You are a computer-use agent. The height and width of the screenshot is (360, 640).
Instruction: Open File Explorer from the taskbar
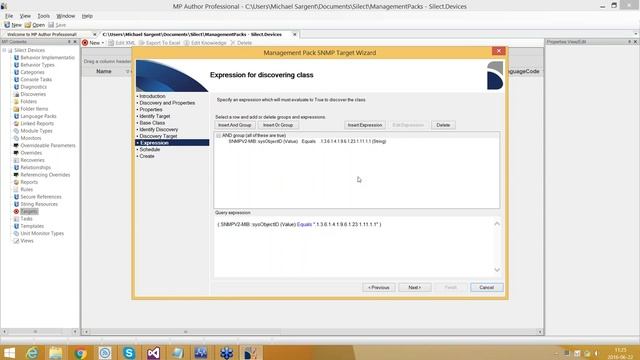[56, 353]
